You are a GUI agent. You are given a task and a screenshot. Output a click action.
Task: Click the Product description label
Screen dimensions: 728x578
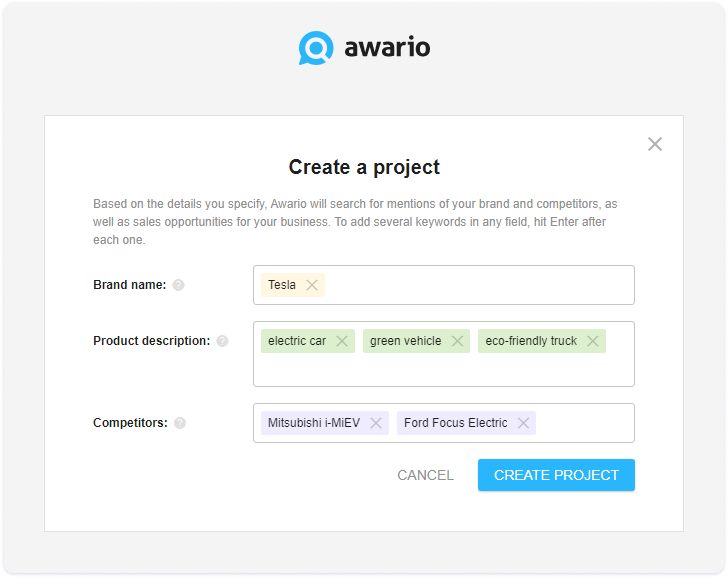tap(151, 341)
